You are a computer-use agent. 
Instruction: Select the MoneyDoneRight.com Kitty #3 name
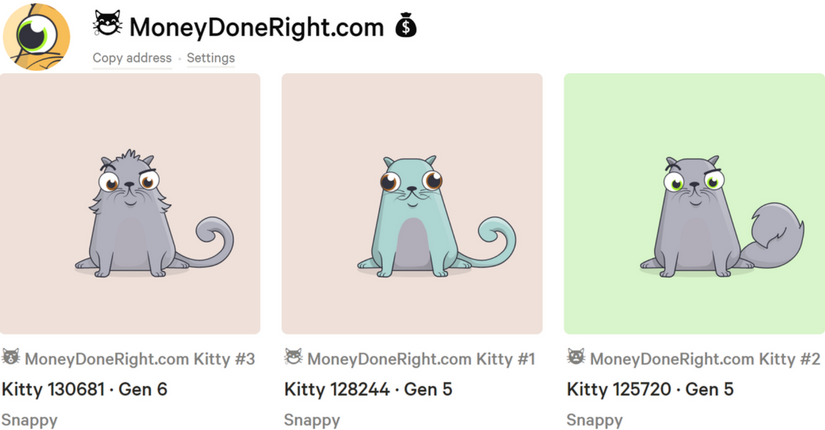click(140, 359)
